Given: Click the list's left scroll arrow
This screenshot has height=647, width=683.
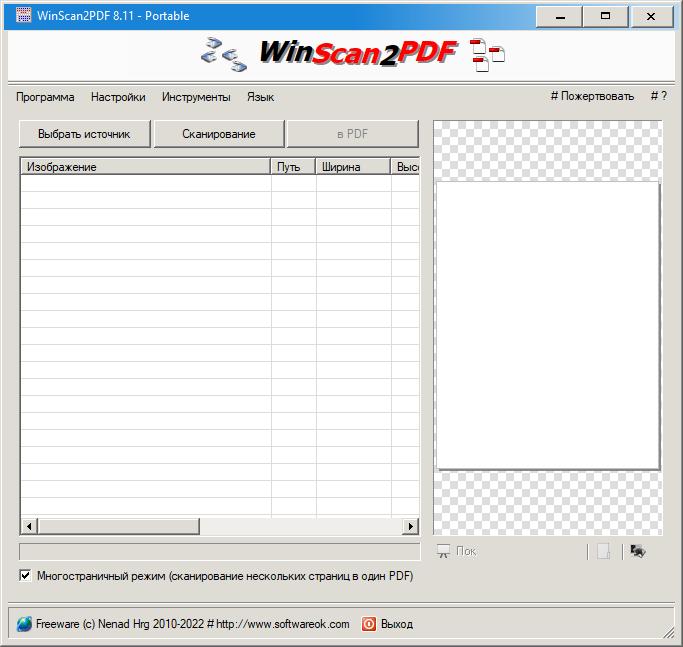Looking at the screenshot, I should (x=29, y=526).
